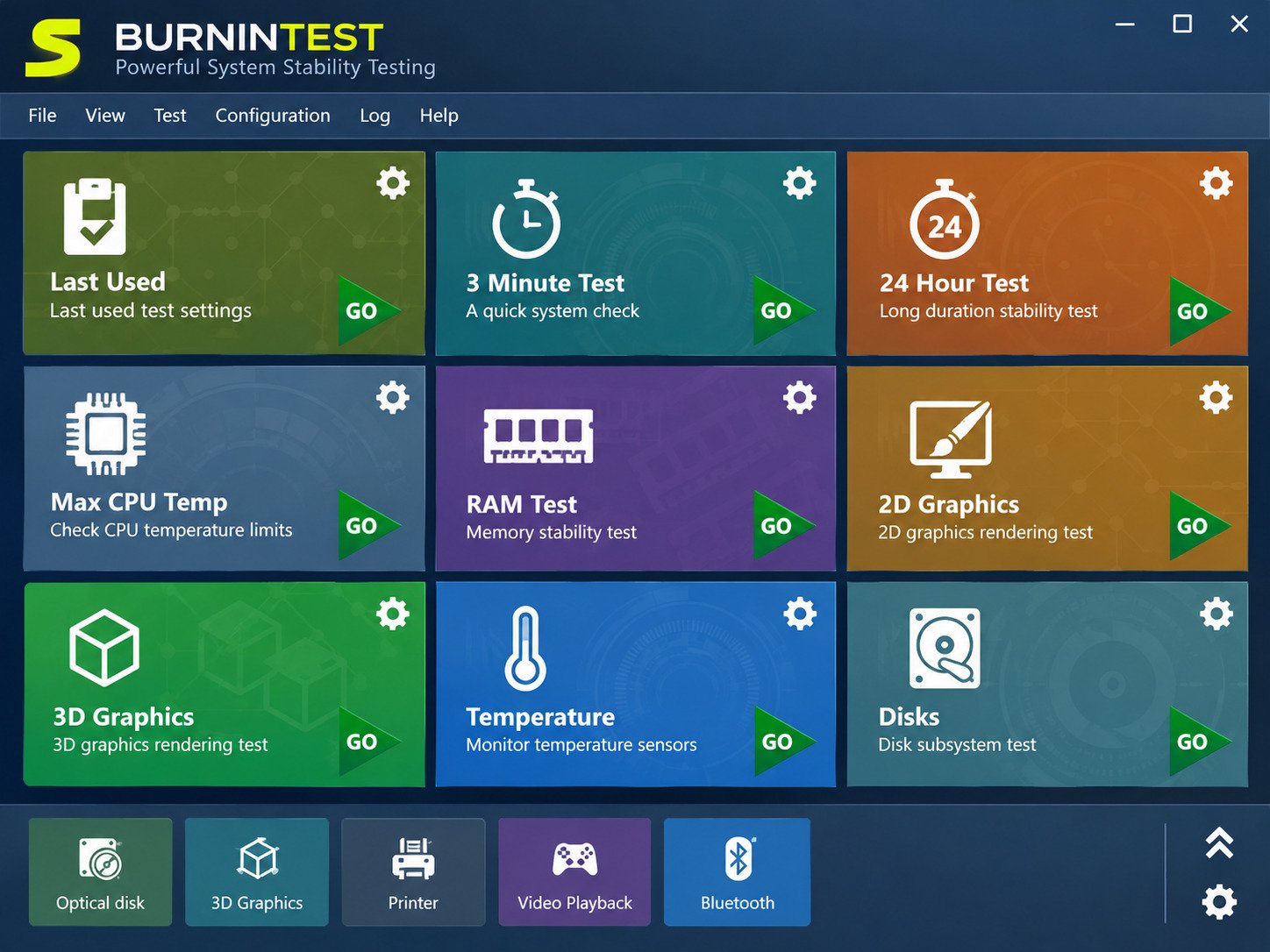The height and width of the screenshot is (952, 1270).
Task: Click the PassMark S logo
Action: [54, 48]
